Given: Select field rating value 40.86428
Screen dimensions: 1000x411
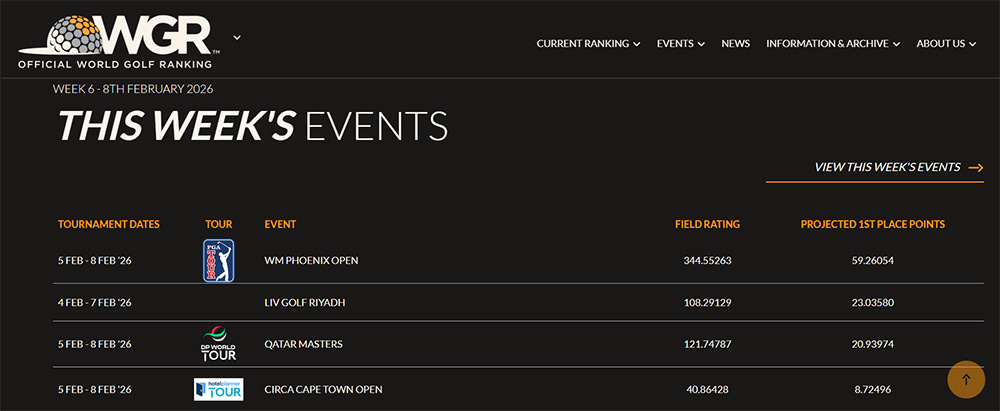Looking at the screenshot, I should coord(707,389).
